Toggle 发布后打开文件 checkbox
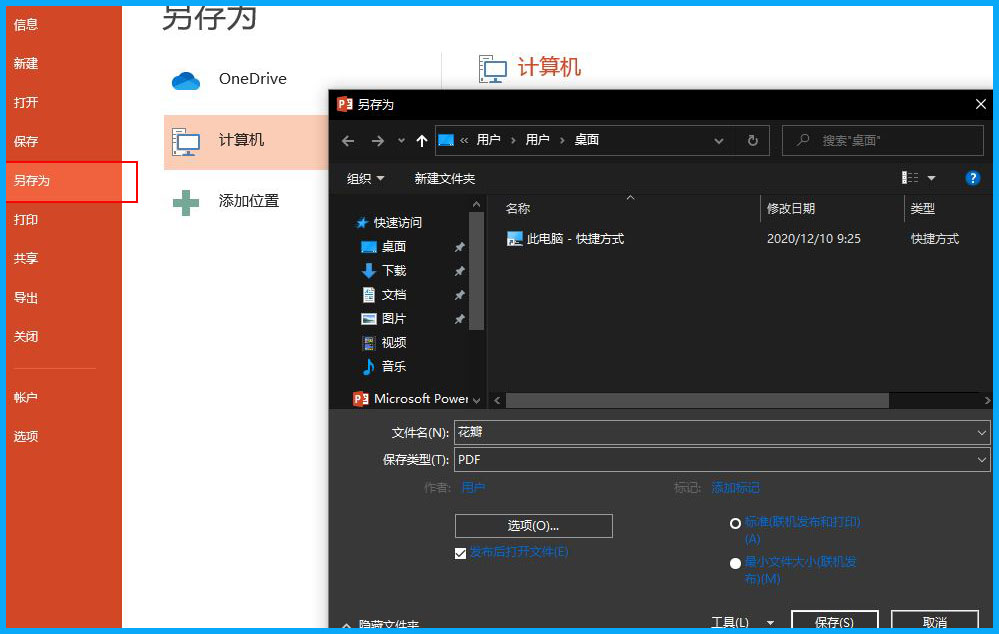Viewport: 999px width, 634px height. click(x=460, y=553)
